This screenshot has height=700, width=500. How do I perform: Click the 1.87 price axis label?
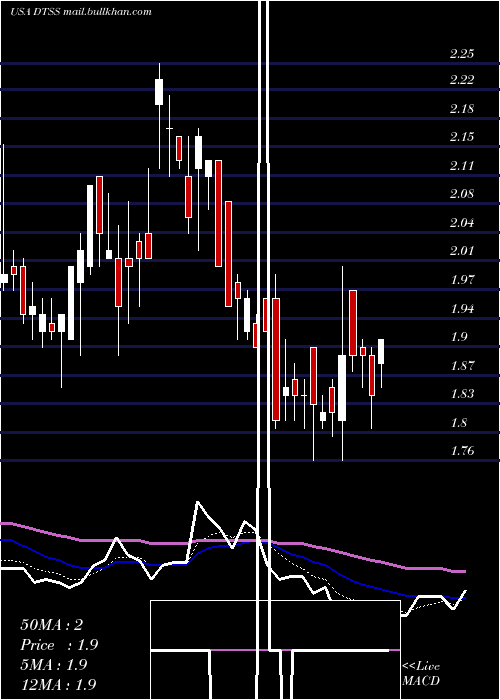point(462,366)
